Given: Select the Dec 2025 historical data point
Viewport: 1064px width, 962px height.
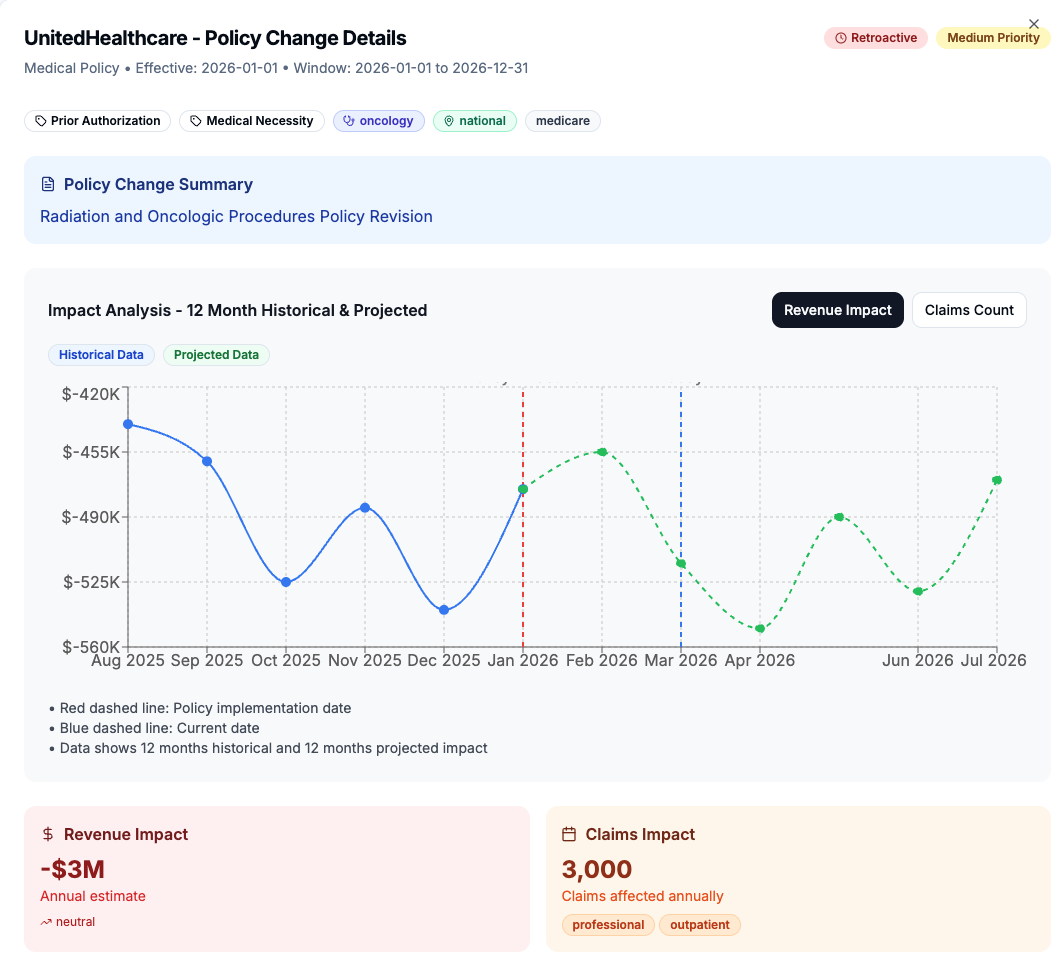Looking at the screenshot, I should coord(444,610).
